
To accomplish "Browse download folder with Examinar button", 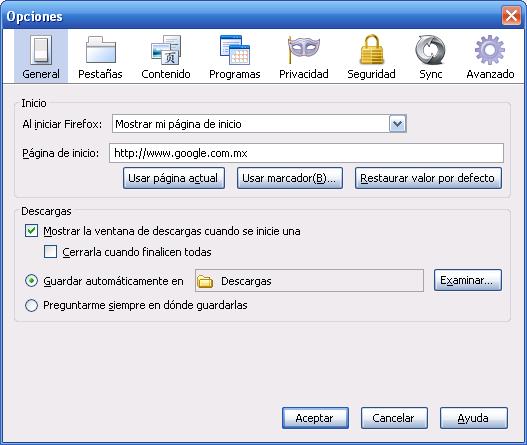I will (468, 280).
